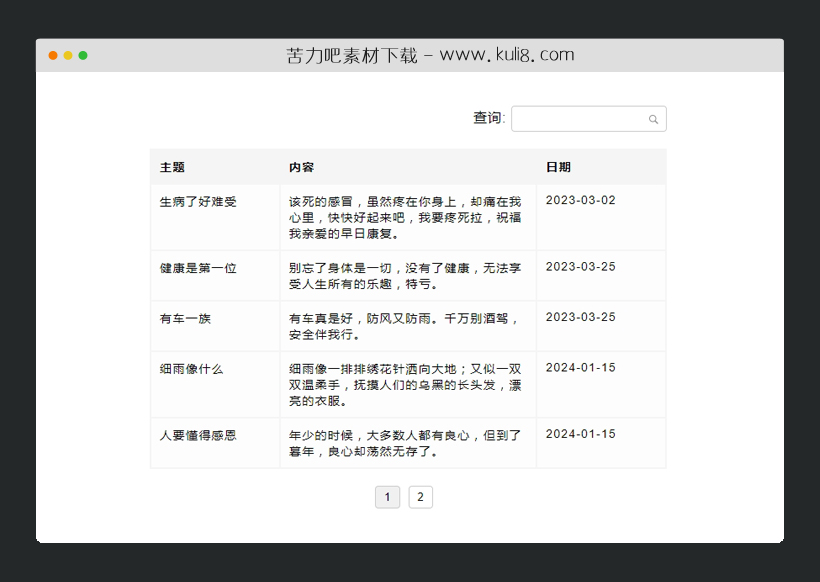Select the row titled 有车一族

click(x=188, y=317)
